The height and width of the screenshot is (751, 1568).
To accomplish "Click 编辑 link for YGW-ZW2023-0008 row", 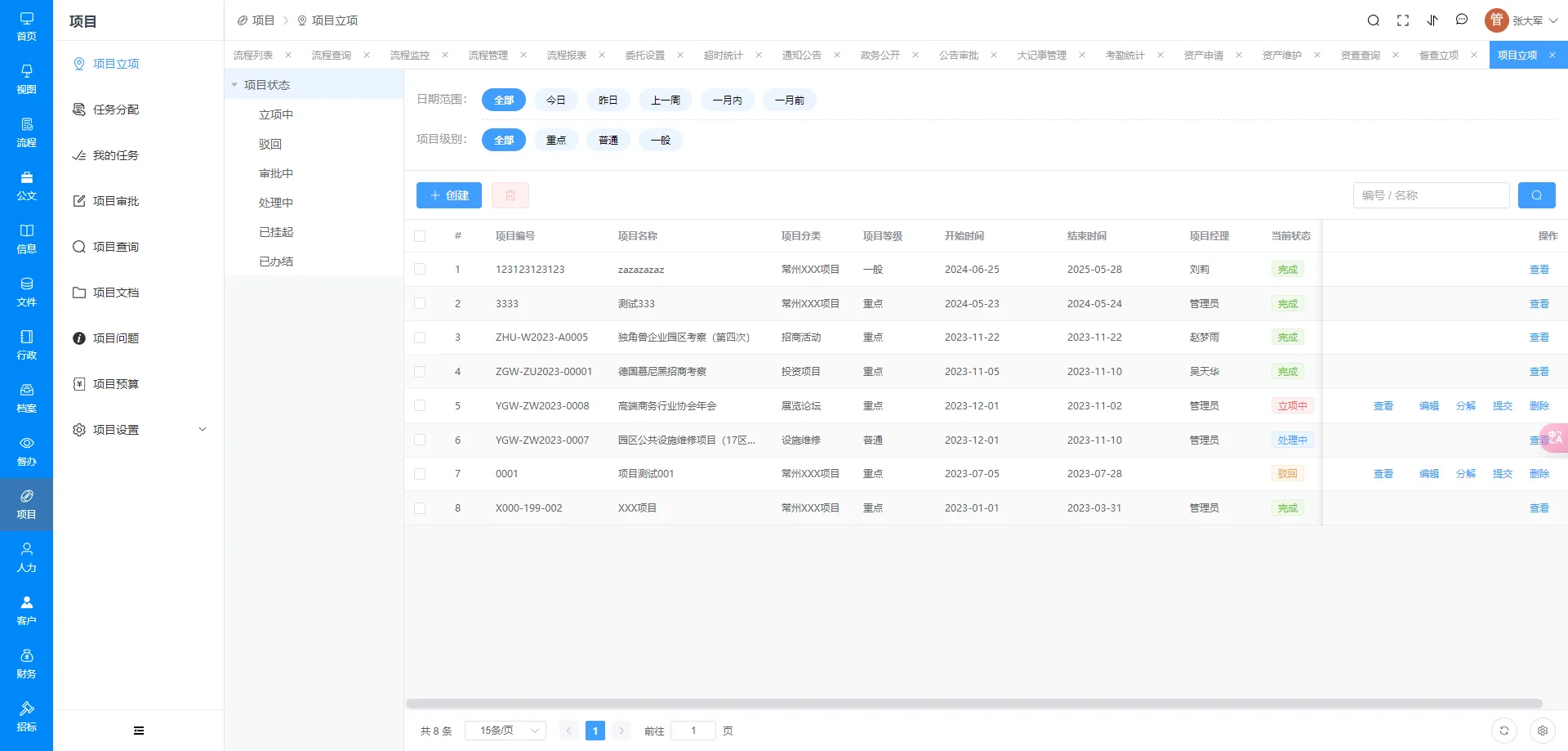I will [x=1429, y=405].
